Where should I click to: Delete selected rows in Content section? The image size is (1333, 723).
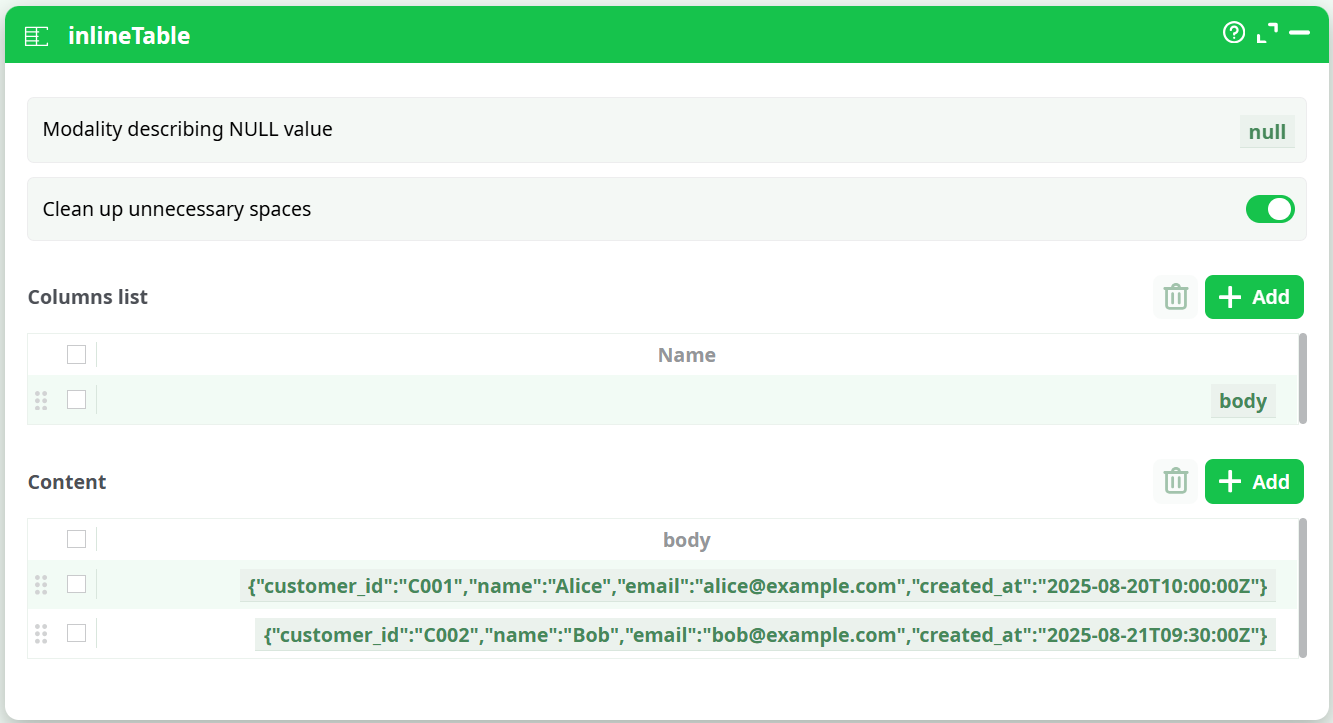(1175, 481)
